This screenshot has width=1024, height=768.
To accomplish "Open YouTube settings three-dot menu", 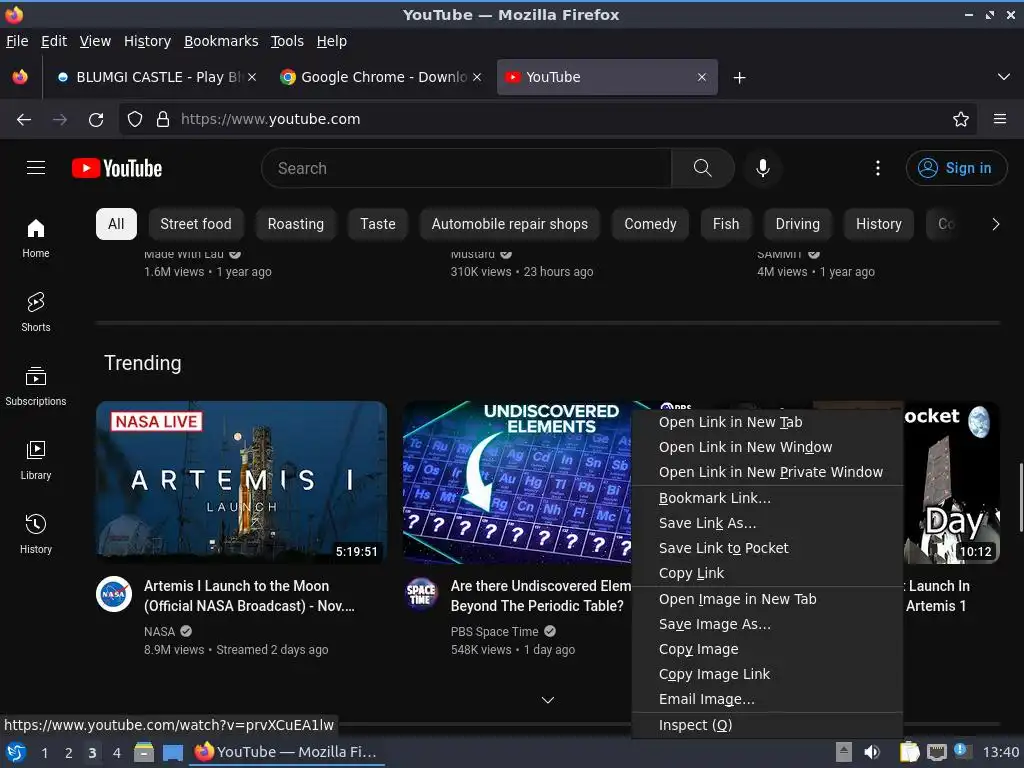I will [878, 168].
